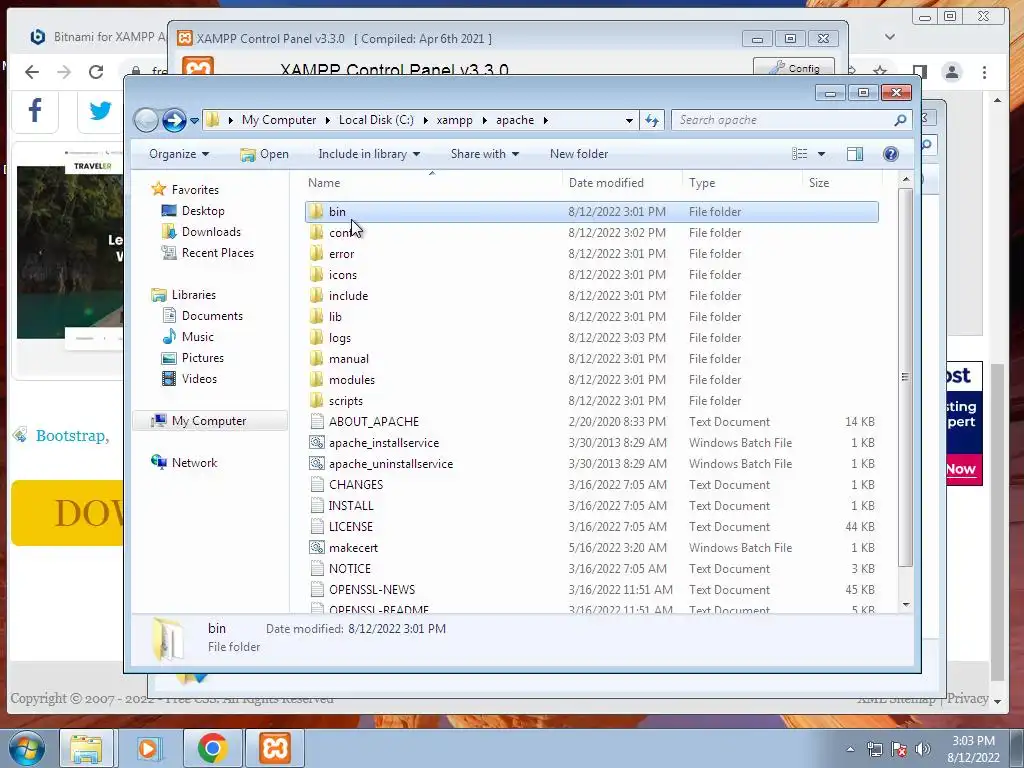The image size is (1024, 768).
Task: Select the icons folder icon
Action: 317,274
